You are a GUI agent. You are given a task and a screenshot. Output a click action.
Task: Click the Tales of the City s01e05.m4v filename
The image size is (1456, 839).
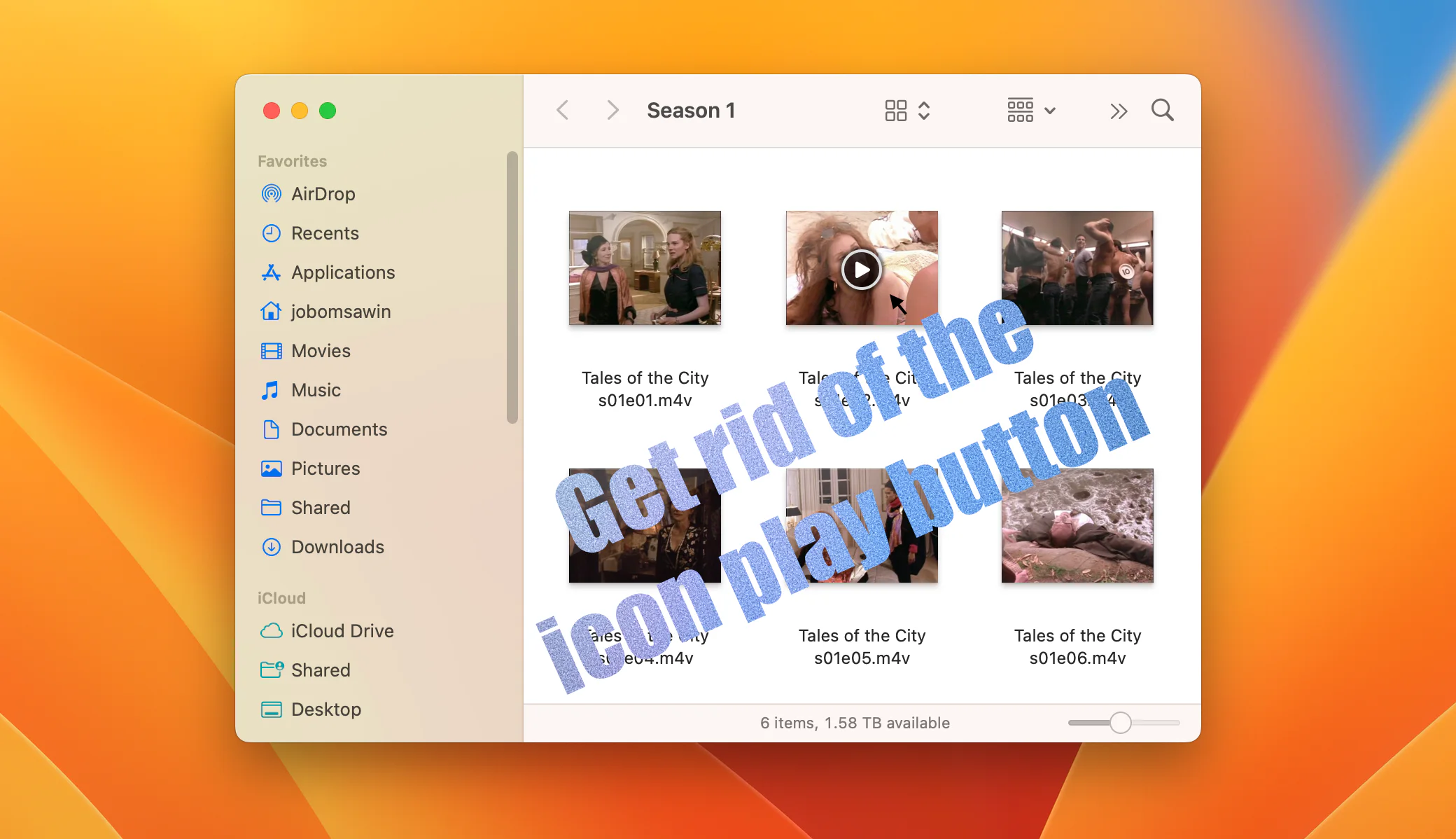pos(862,647)
